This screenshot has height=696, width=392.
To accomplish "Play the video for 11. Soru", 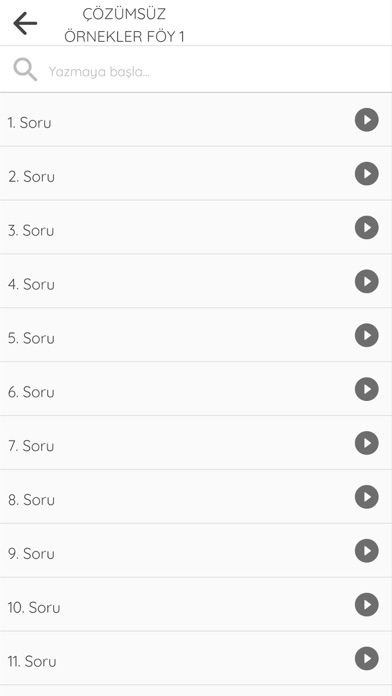I will click(x=366, y=658).
